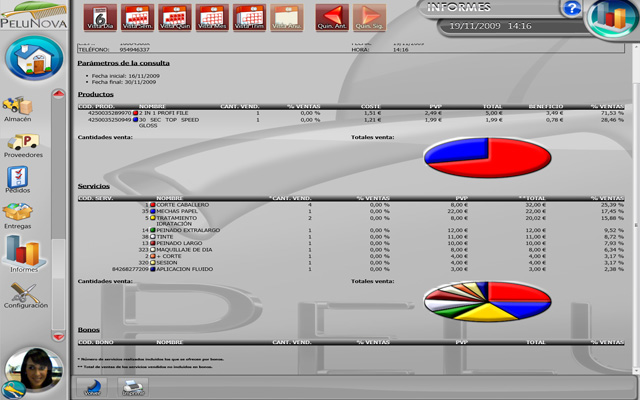
Task: Click the blue swatch beside 30 SEC TOP SPEED
Action: (136, 120)
